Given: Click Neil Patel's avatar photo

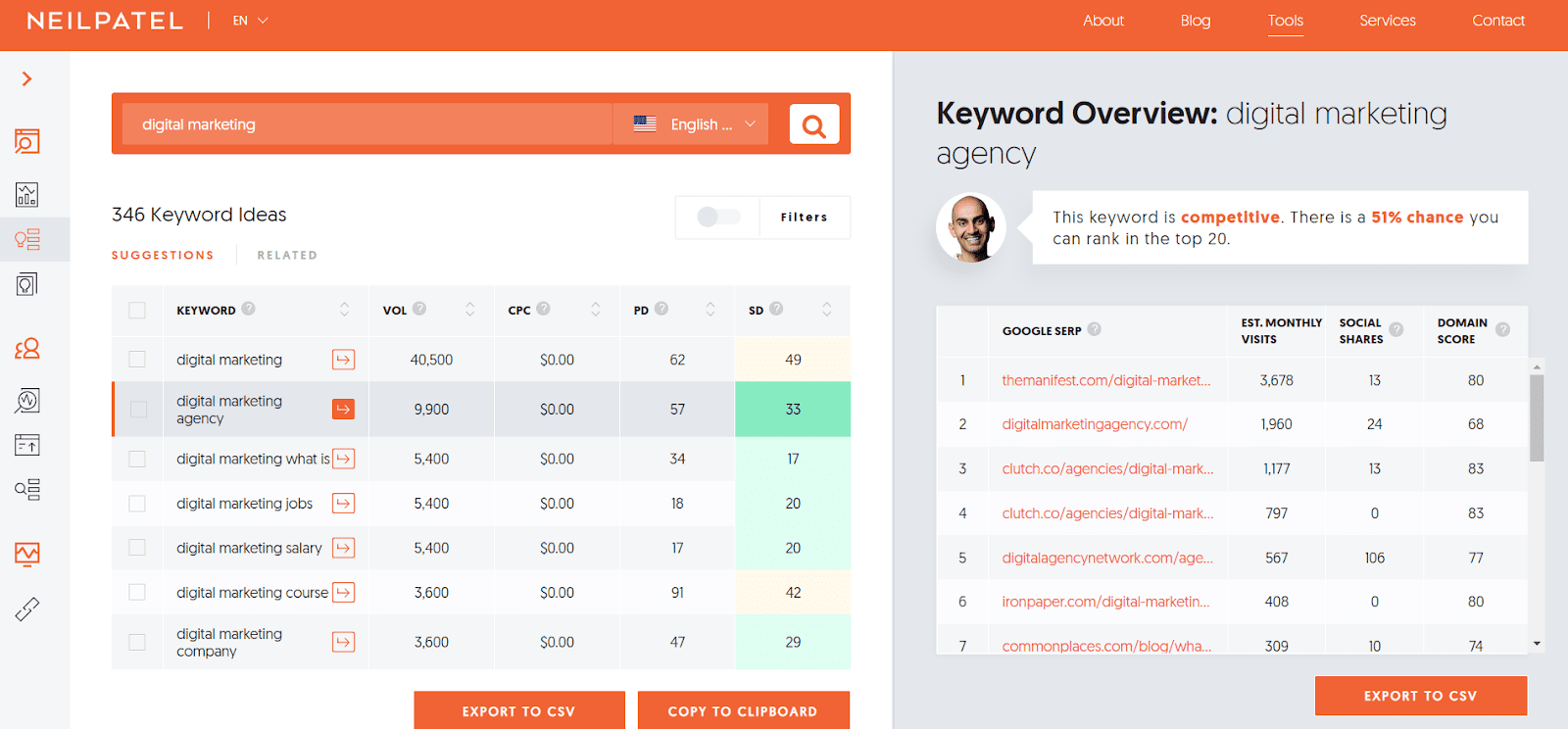Looking at the screenshot, I should (971, 227).
